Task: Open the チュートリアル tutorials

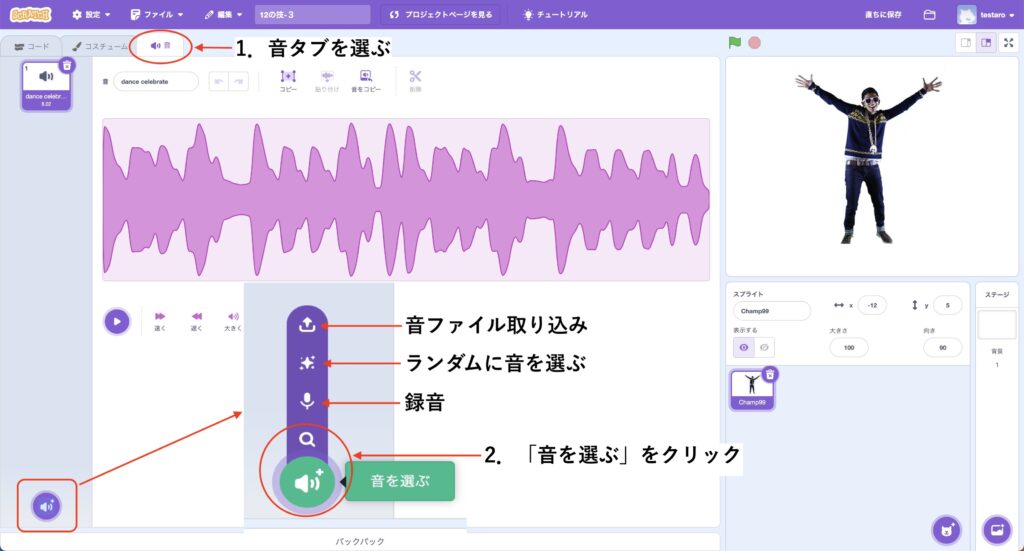Action: (555, 14)
